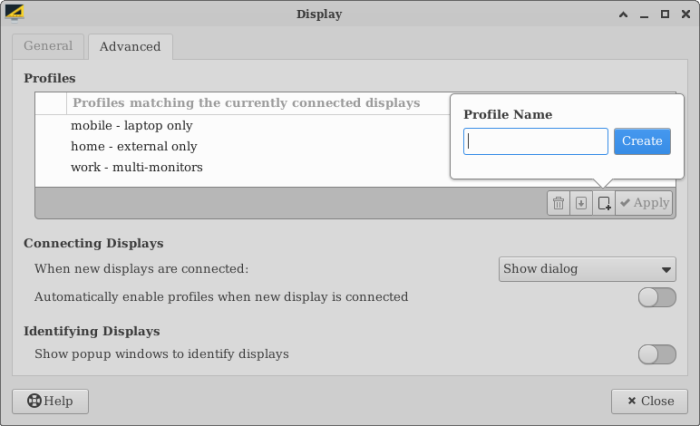Click the update profile down-arrow icon

click(581, 203)
